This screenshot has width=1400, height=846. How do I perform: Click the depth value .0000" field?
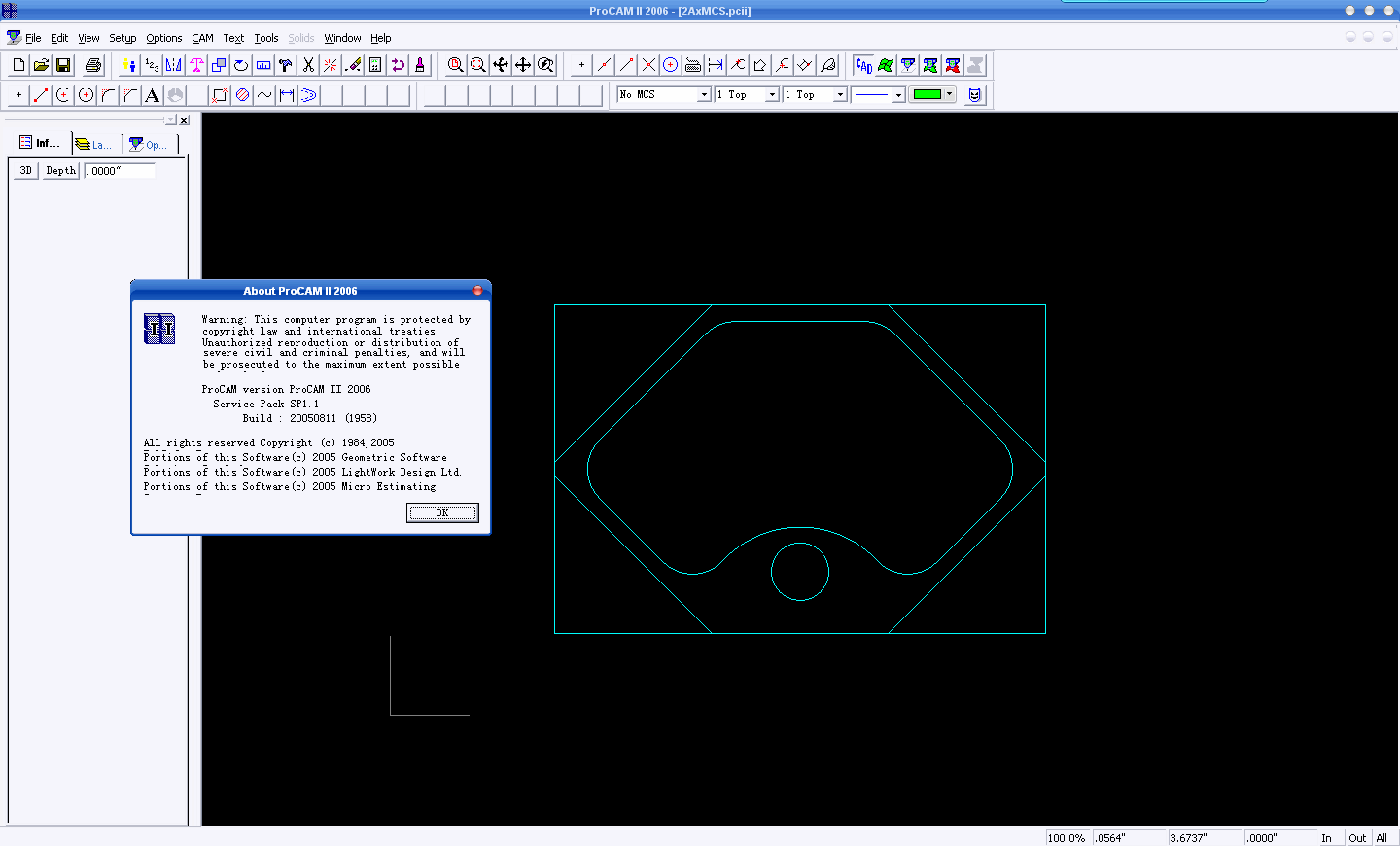pyautogui.click(x=120, y=170)
